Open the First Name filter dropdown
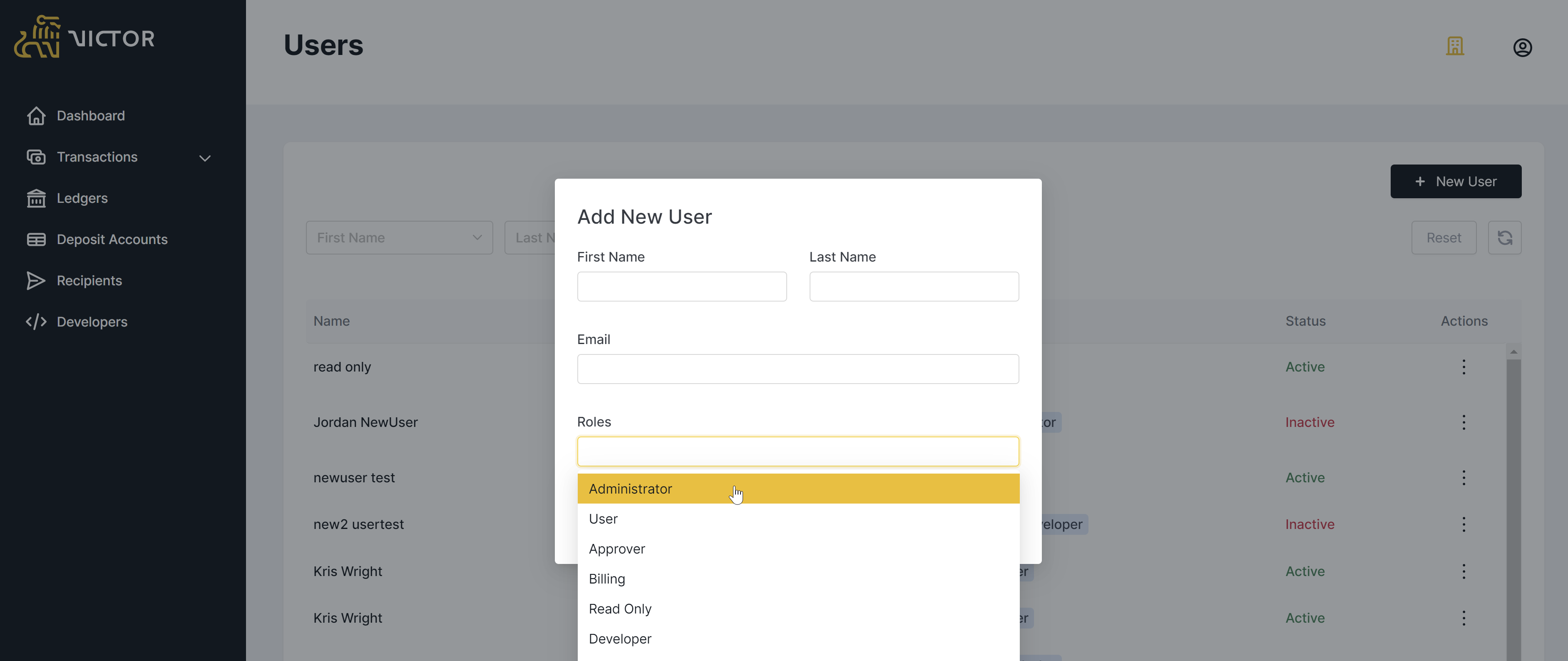Screen dimensions: 1568x661 click(x=399, y=237)
